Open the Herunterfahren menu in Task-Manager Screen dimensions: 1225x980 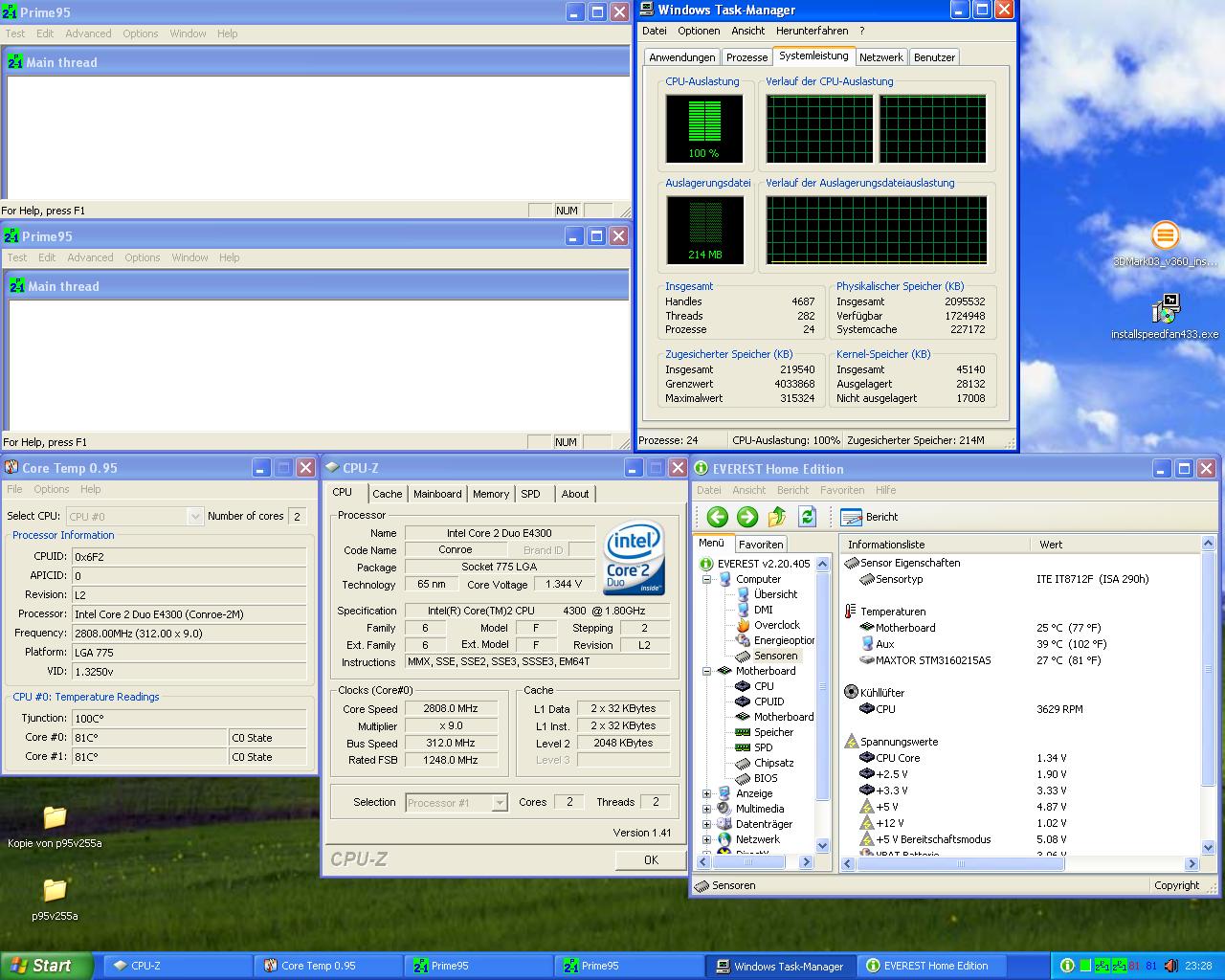pos(812,31)
